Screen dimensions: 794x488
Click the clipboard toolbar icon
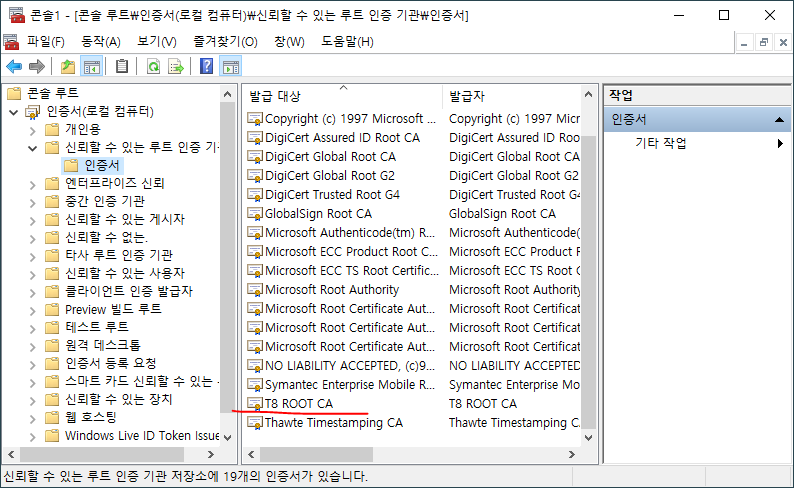click(x=122, y=66)
